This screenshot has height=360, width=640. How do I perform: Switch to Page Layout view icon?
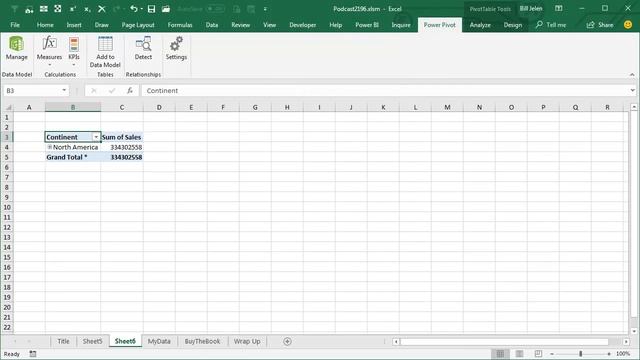click(x=519, y=354)
